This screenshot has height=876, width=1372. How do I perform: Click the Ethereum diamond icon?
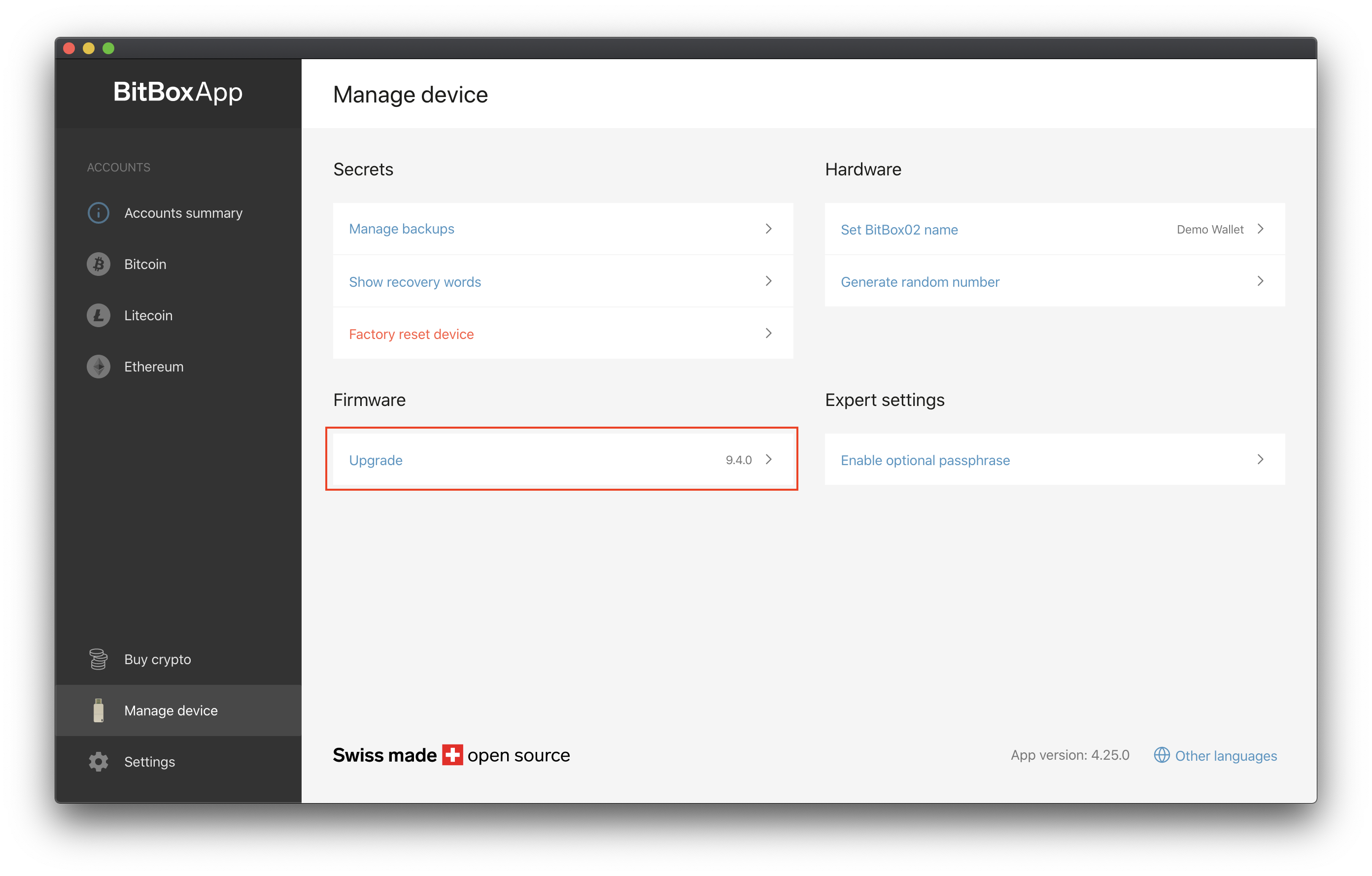tap(99, 367)
